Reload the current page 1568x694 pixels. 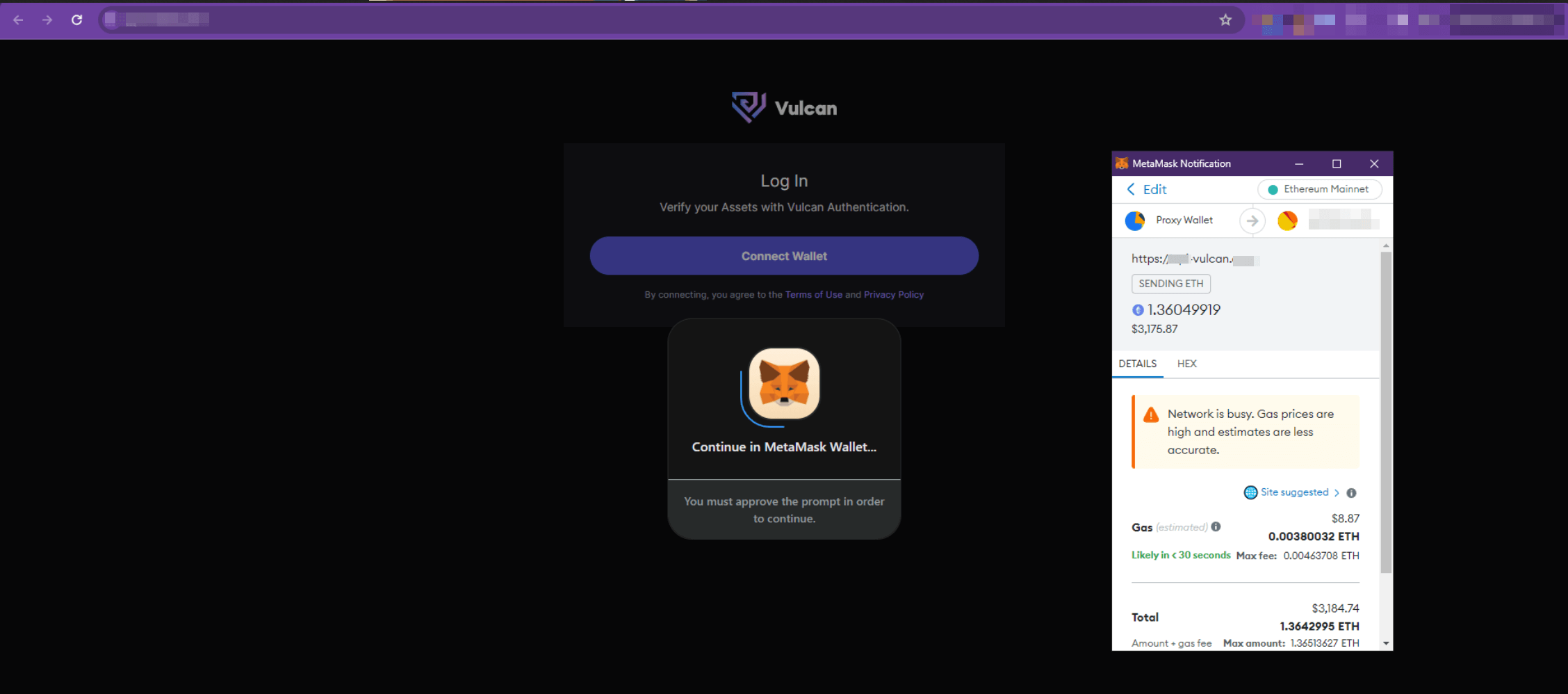[x=77, y=20]
